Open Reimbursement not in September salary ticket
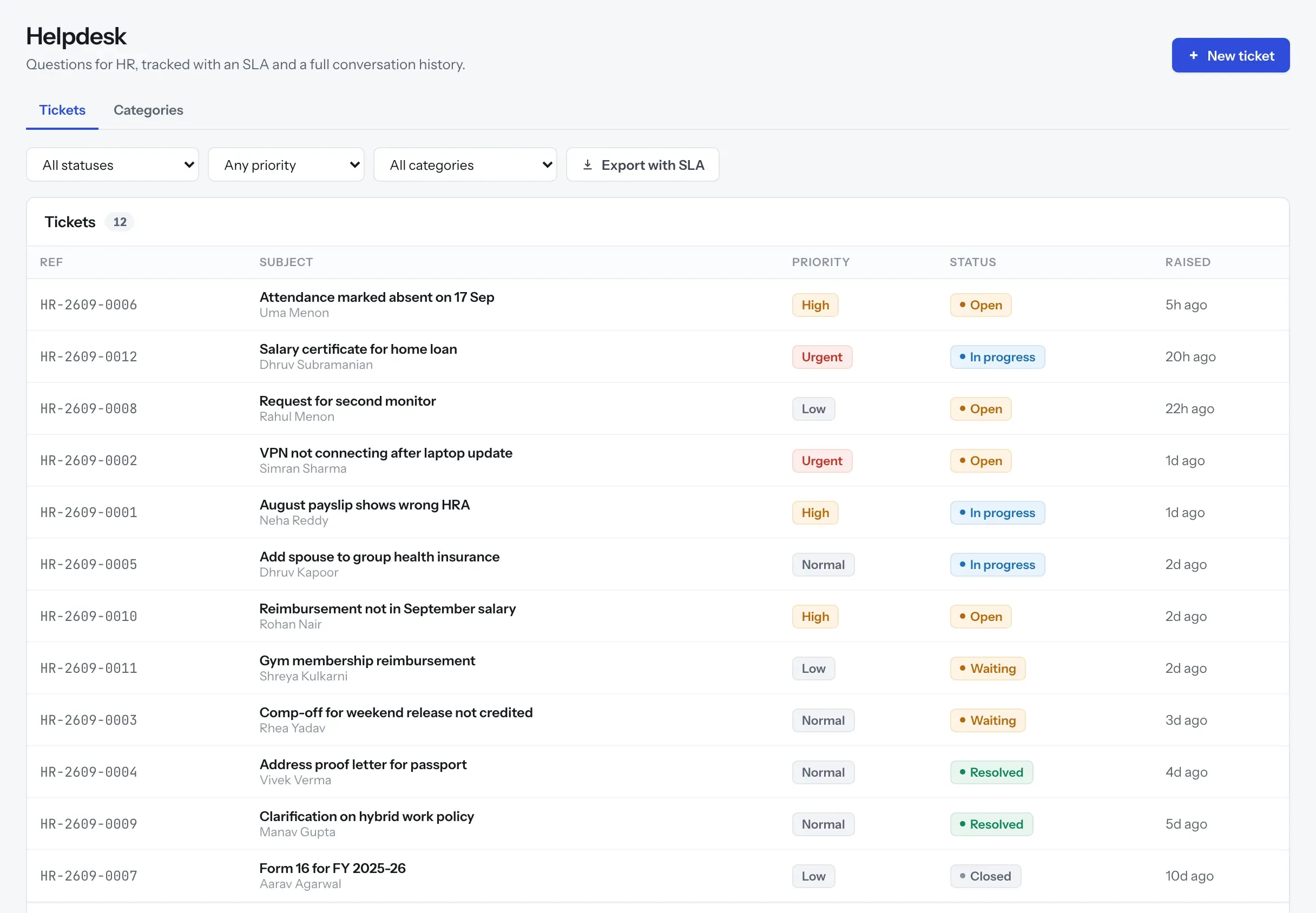 click(x=387, y=608)
